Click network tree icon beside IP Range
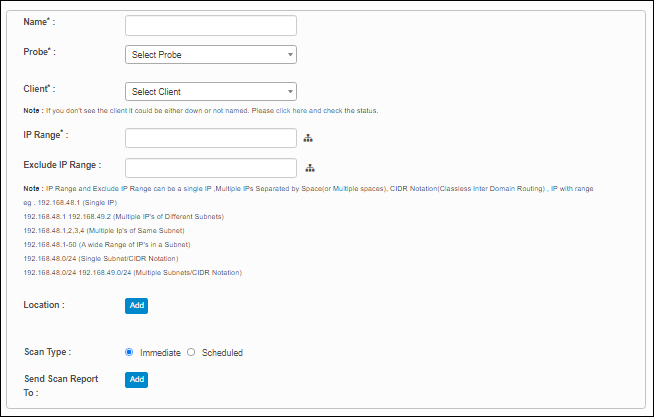This screenshot has height=417, width=654. (x=310, y=139)
